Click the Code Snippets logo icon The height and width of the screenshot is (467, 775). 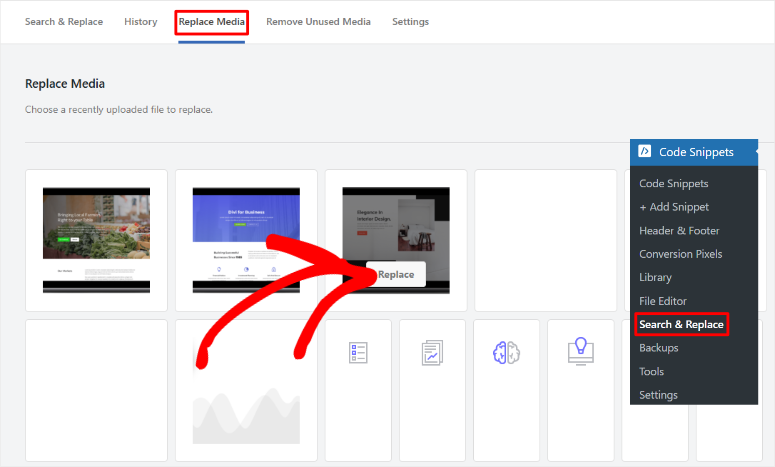tap(645, 151)
